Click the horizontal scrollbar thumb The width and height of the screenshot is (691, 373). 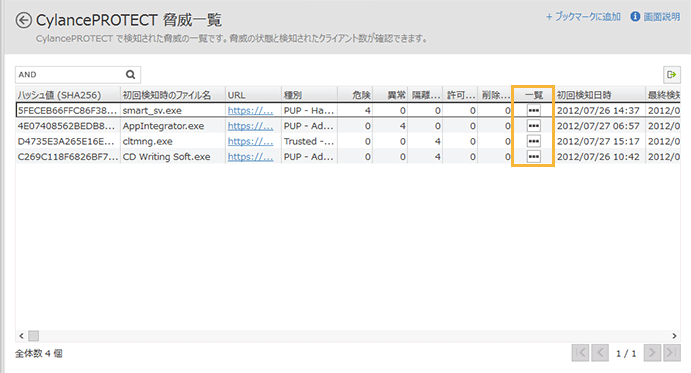pyautogui.click(x=34, y=336)
